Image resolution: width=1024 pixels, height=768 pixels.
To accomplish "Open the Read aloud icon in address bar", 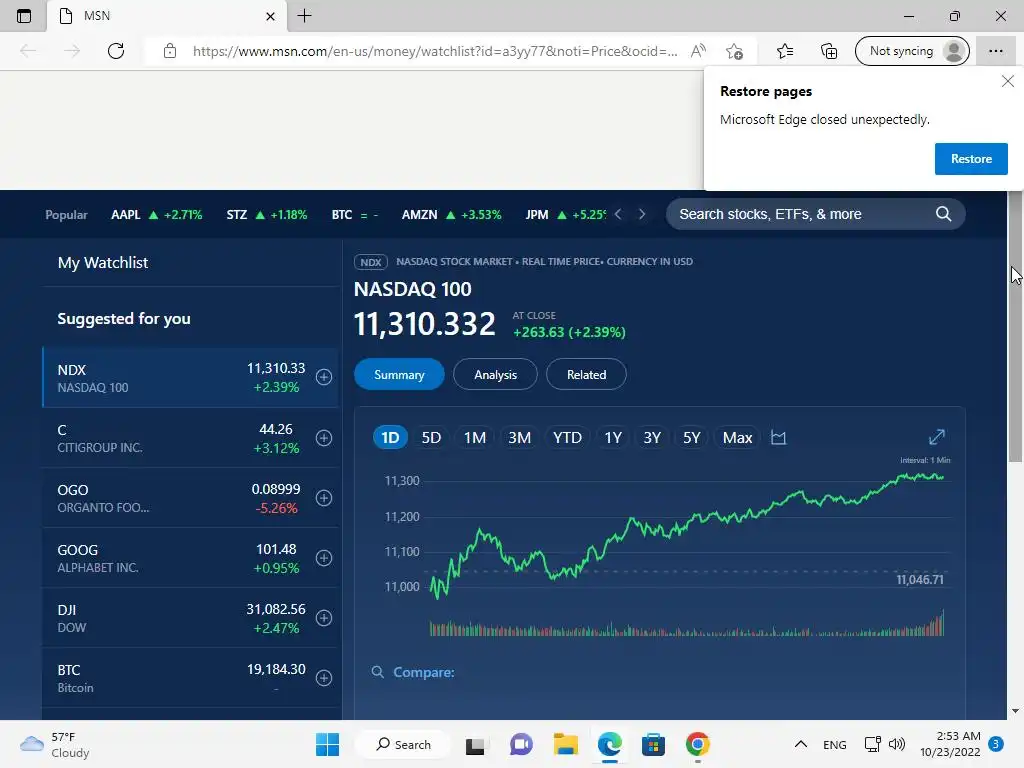I will point(698,51).
